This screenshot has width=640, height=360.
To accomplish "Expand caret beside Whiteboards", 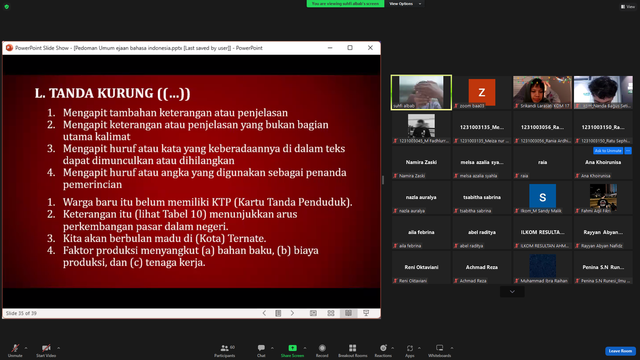I will [x=452, y=348].
